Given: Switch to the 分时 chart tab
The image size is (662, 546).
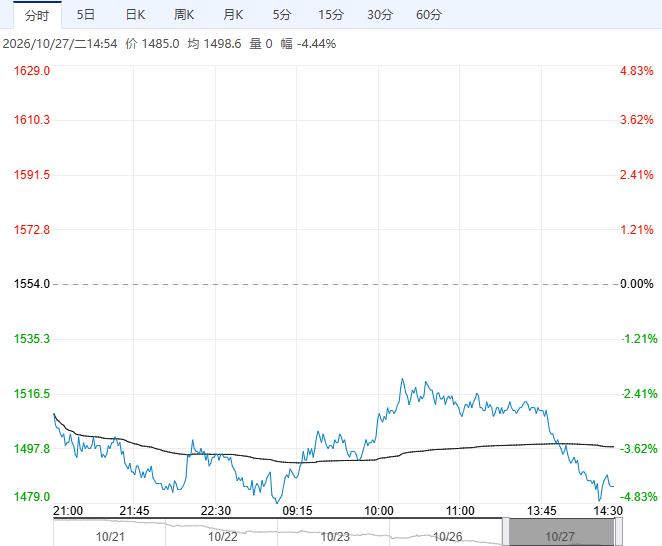Looking at the screenshot, I should 37,15.
